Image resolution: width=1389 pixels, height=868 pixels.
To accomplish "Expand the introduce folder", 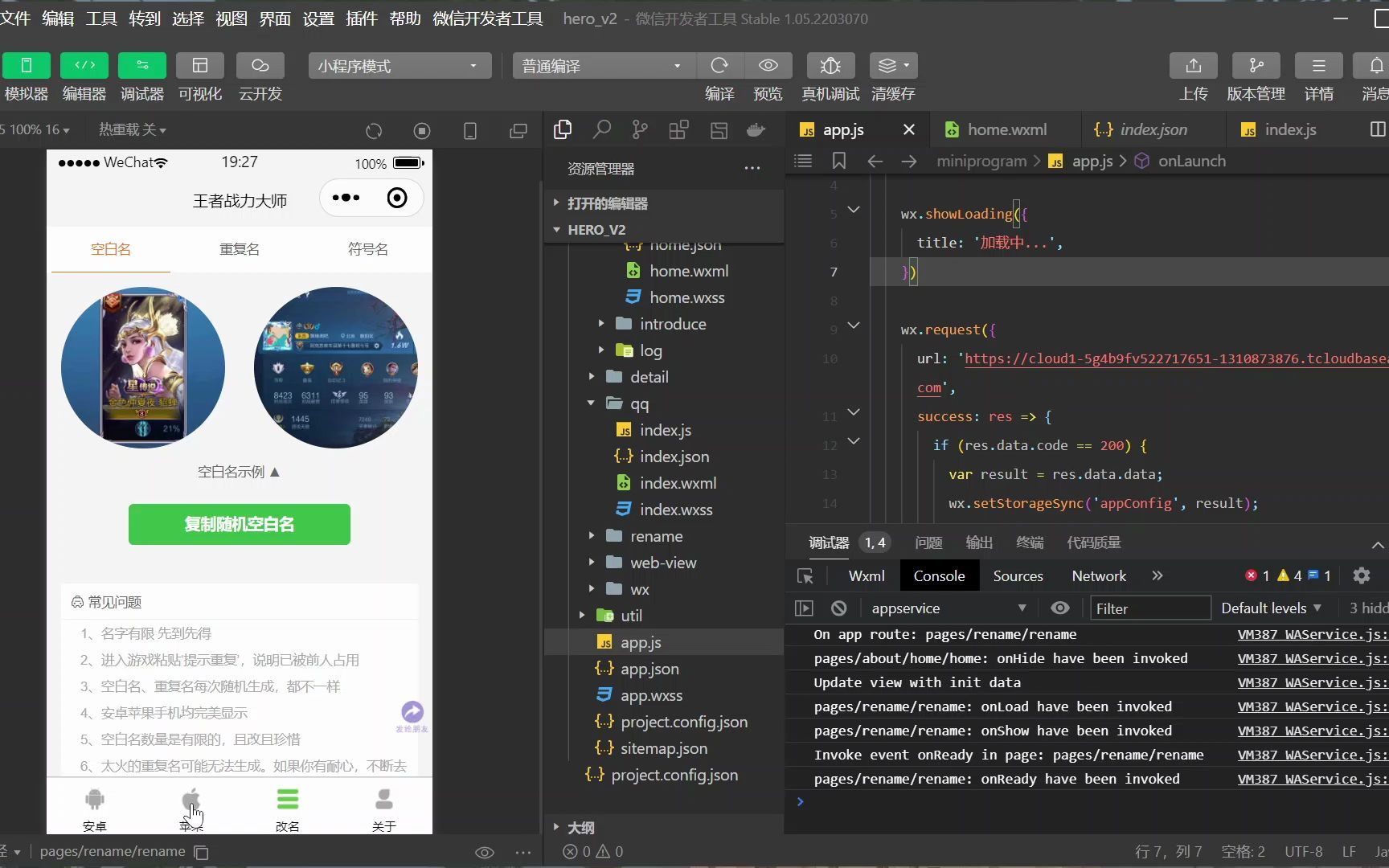I will pos(663,324).
